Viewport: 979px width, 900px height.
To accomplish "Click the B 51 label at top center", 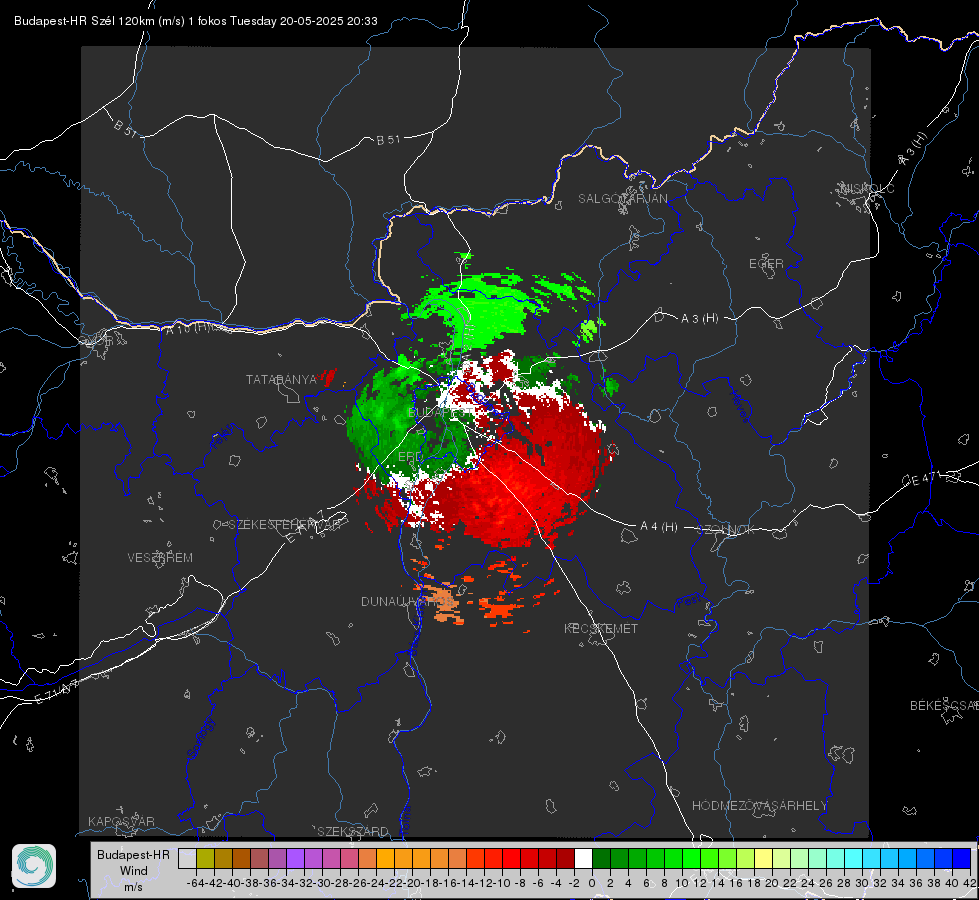I will (388, 140).
